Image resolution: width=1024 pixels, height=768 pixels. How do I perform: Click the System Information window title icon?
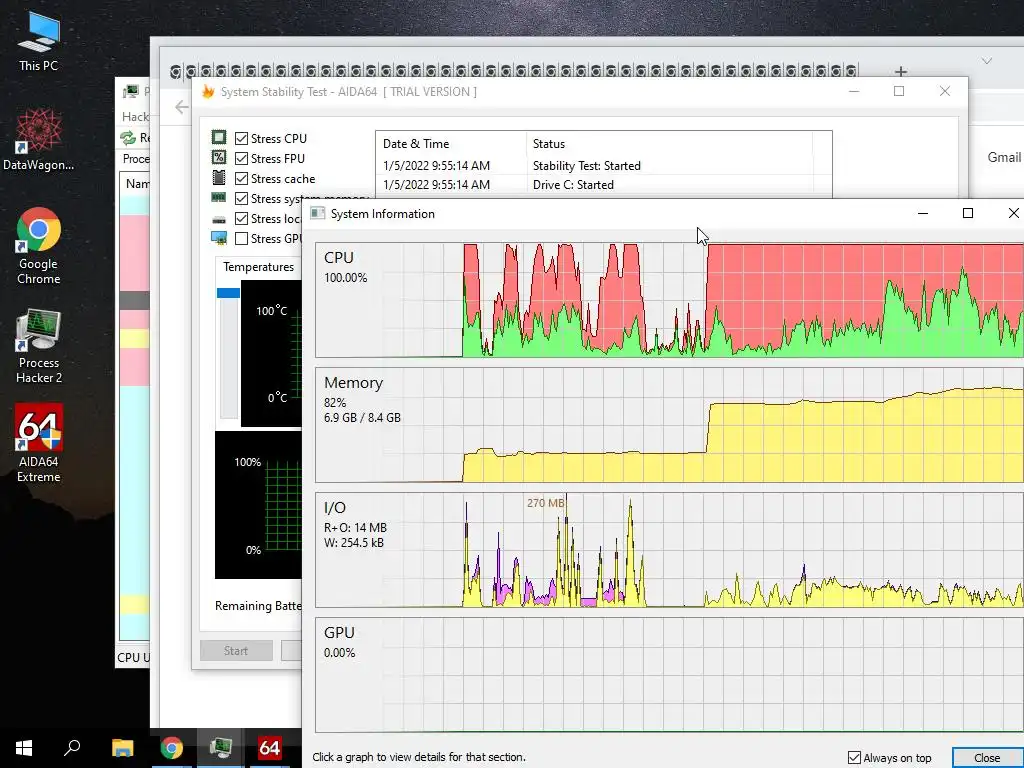pyautogui.click(x=317, y=214)
